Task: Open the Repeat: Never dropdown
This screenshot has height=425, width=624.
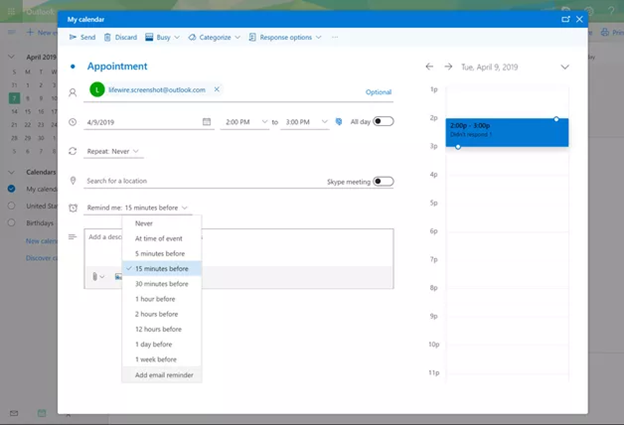Action: 113,151
